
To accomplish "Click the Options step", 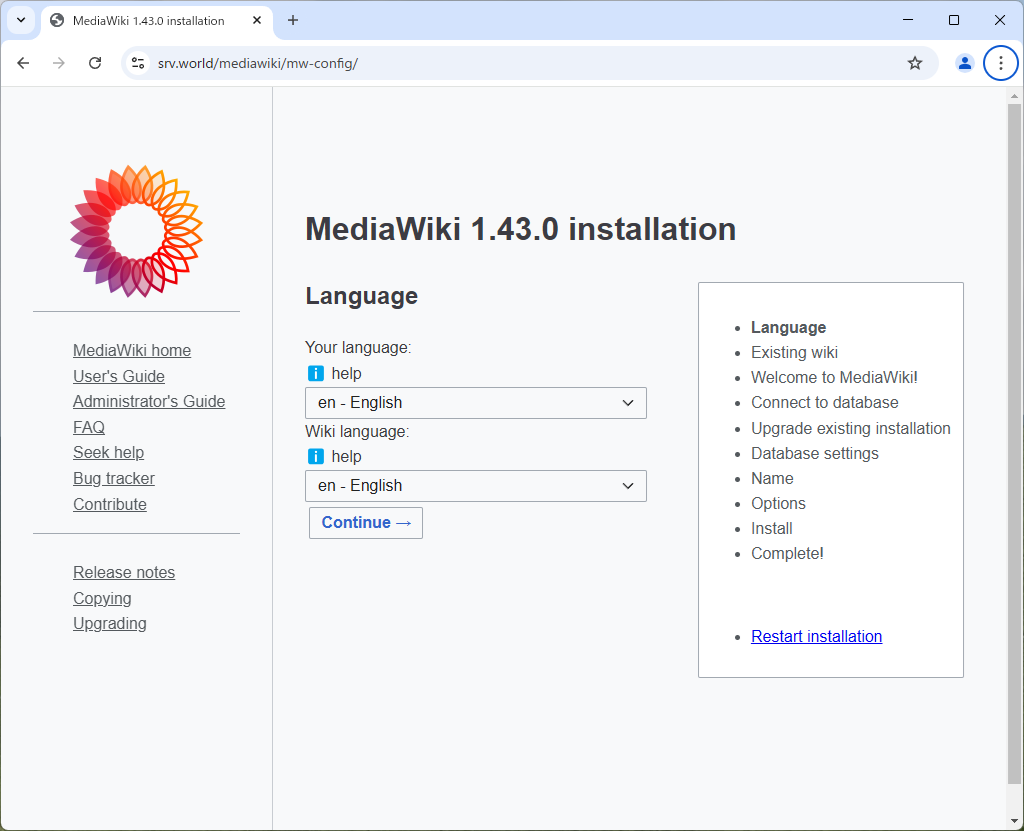I will (778, 504).
